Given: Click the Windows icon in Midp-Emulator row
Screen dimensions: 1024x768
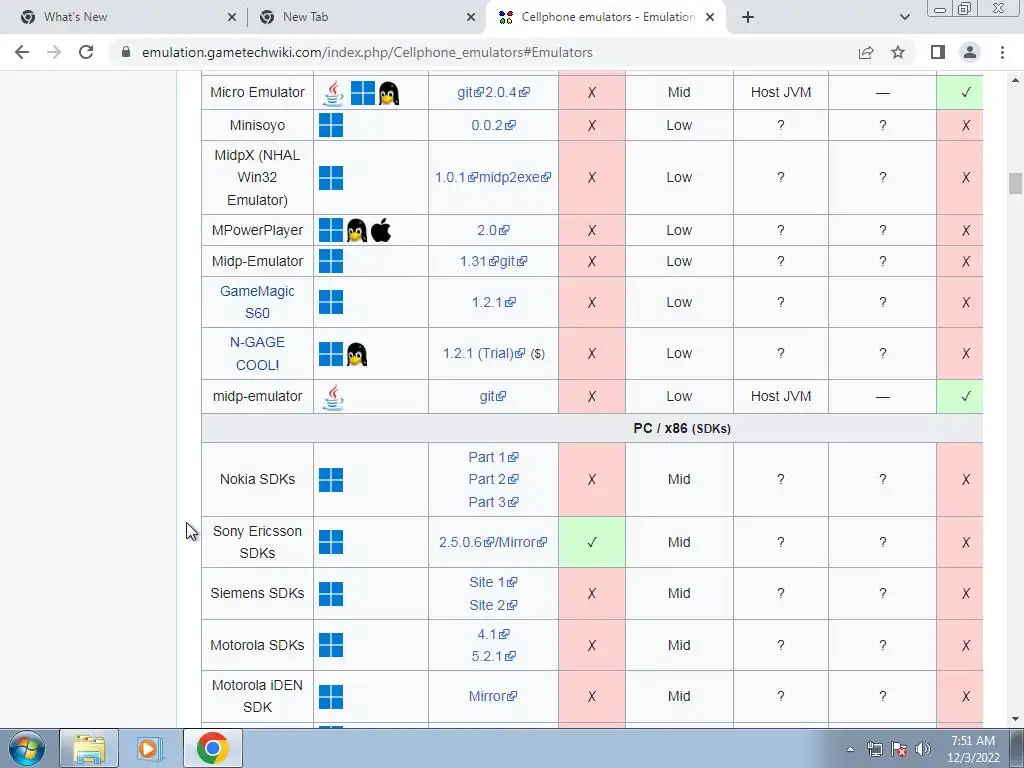Looking at the screenshot, I should coord(331,261).
